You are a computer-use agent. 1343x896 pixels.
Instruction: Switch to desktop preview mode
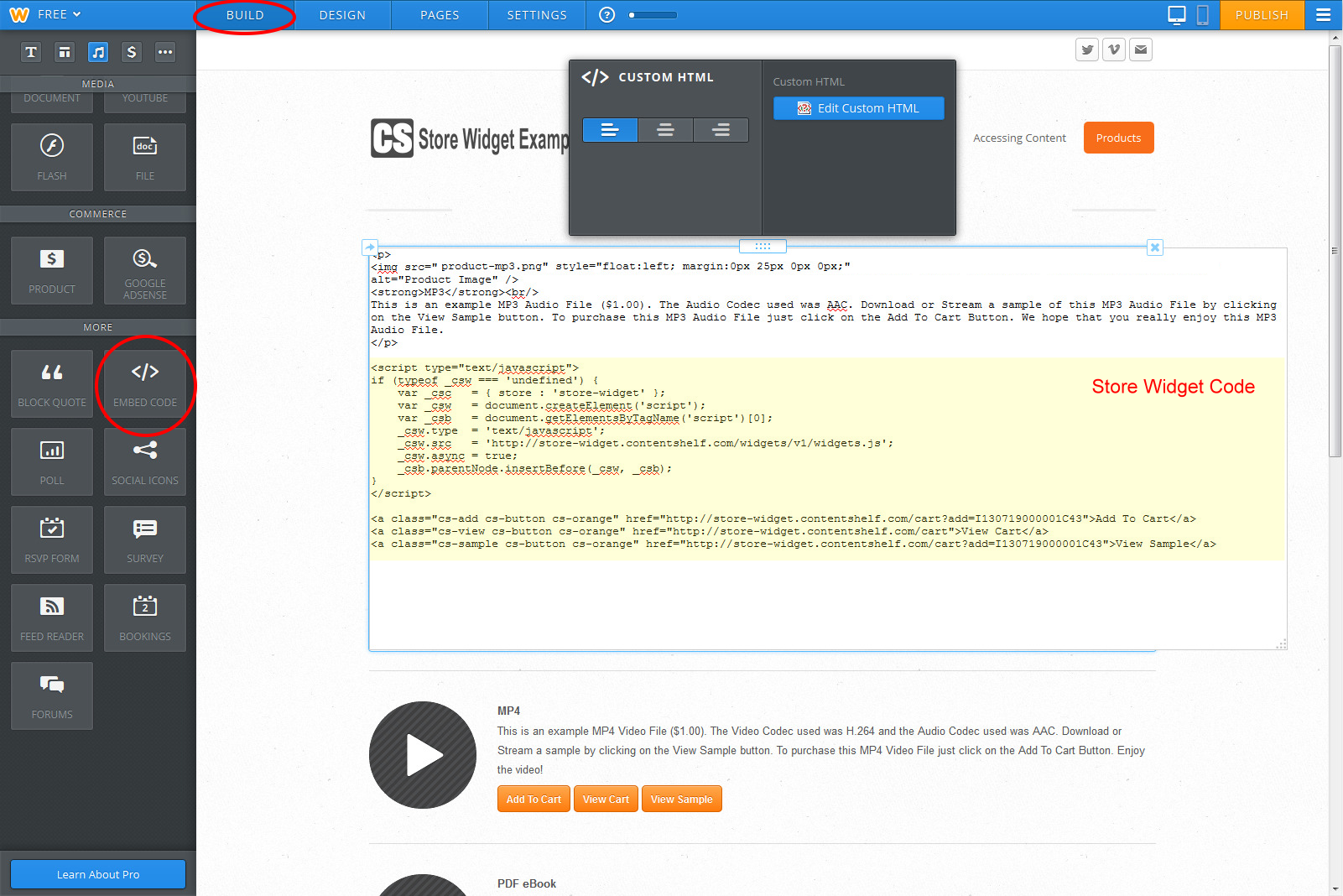tap(1177, 15)
